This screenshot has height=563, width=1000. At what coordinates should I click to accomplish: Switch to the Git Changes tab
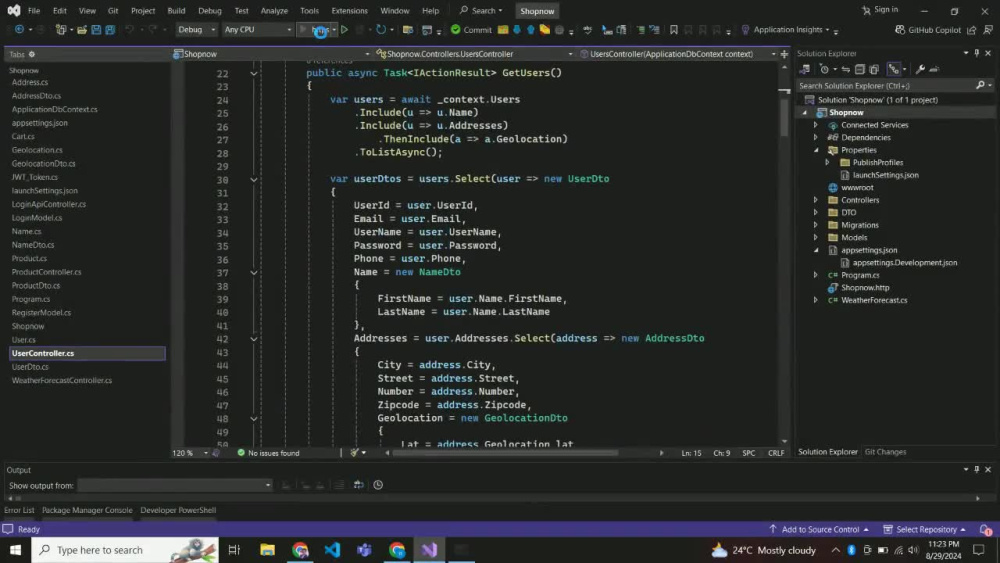pos(885,452)
